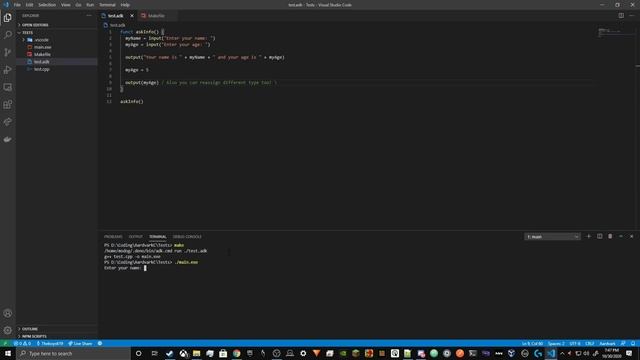Viewport: 640px width, 360px height.
Task: Open test.cpp in the file explorer
Action: click(x=42, y=69)
